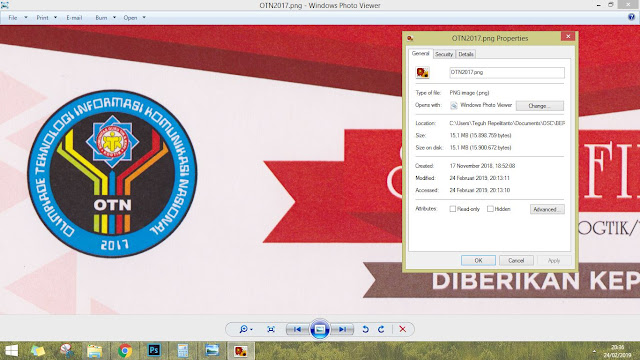This screenshot has height=360, width=640.
Task: Click the Modified date value
Action: [480, 178]
